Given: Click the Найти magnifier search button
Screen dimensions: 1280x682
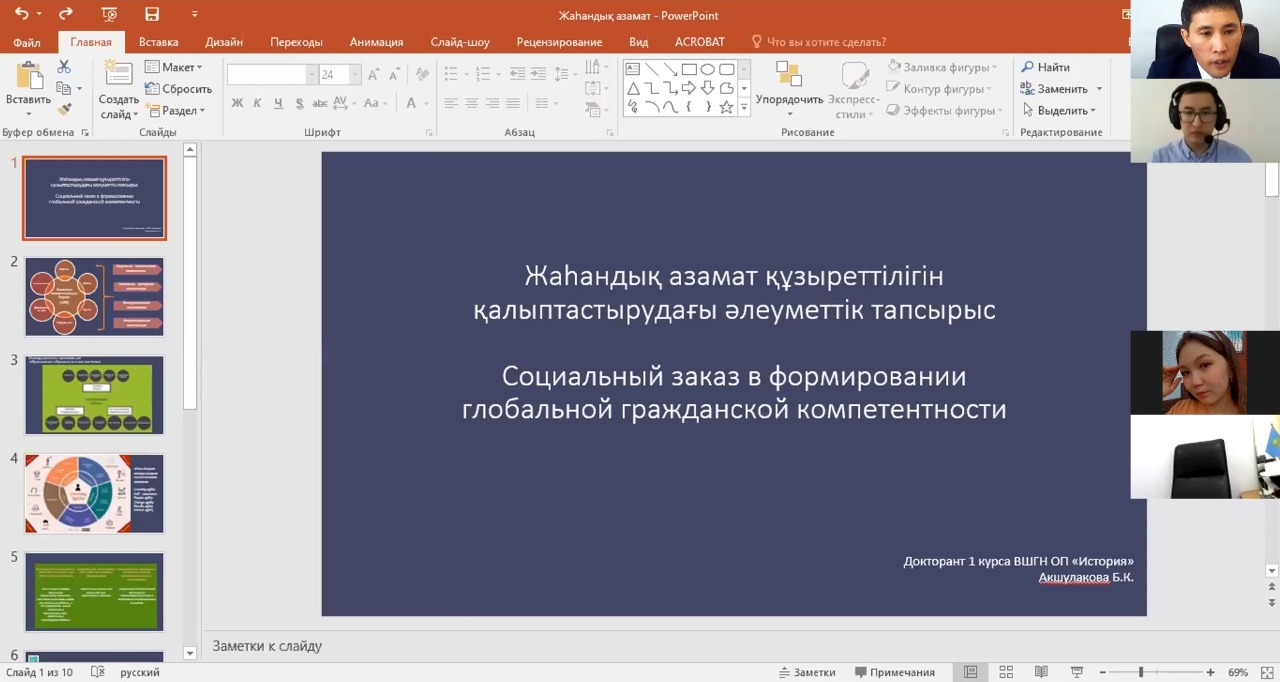Looking at the screenshot, I should [1046, 67].
